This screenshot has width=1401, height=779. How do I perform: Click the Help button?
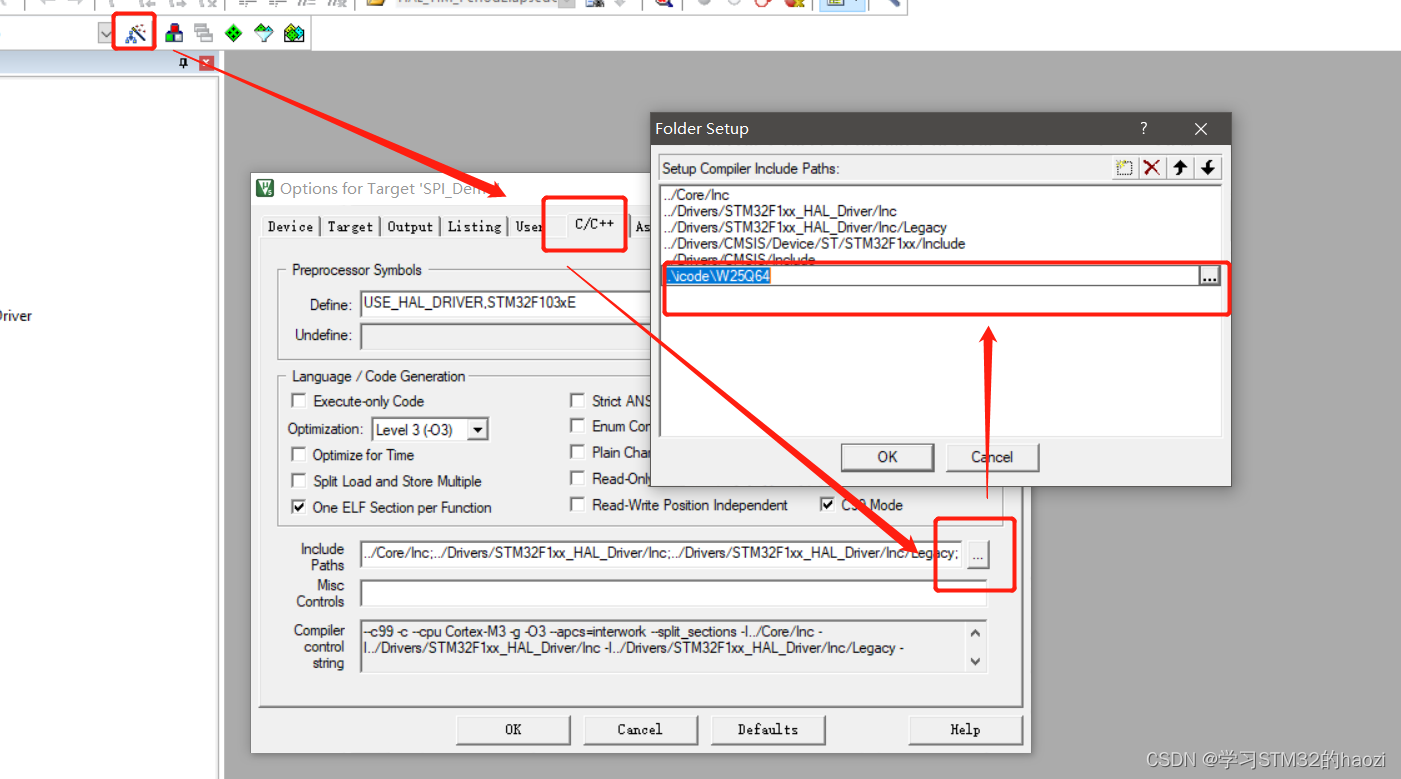coord(965,729)
